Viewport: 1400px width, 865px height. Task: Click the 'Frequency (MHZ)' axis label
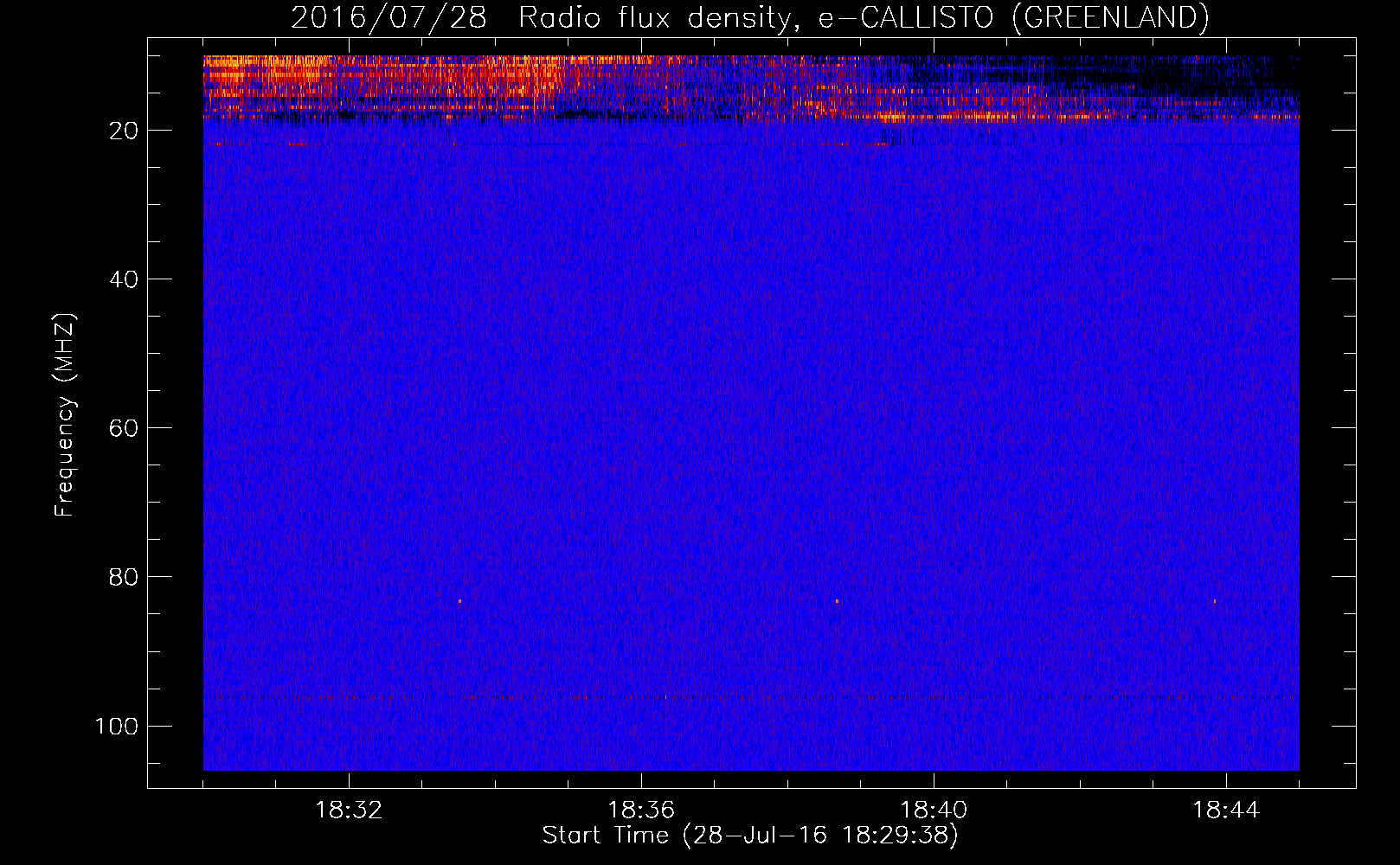tap(65, 415)
